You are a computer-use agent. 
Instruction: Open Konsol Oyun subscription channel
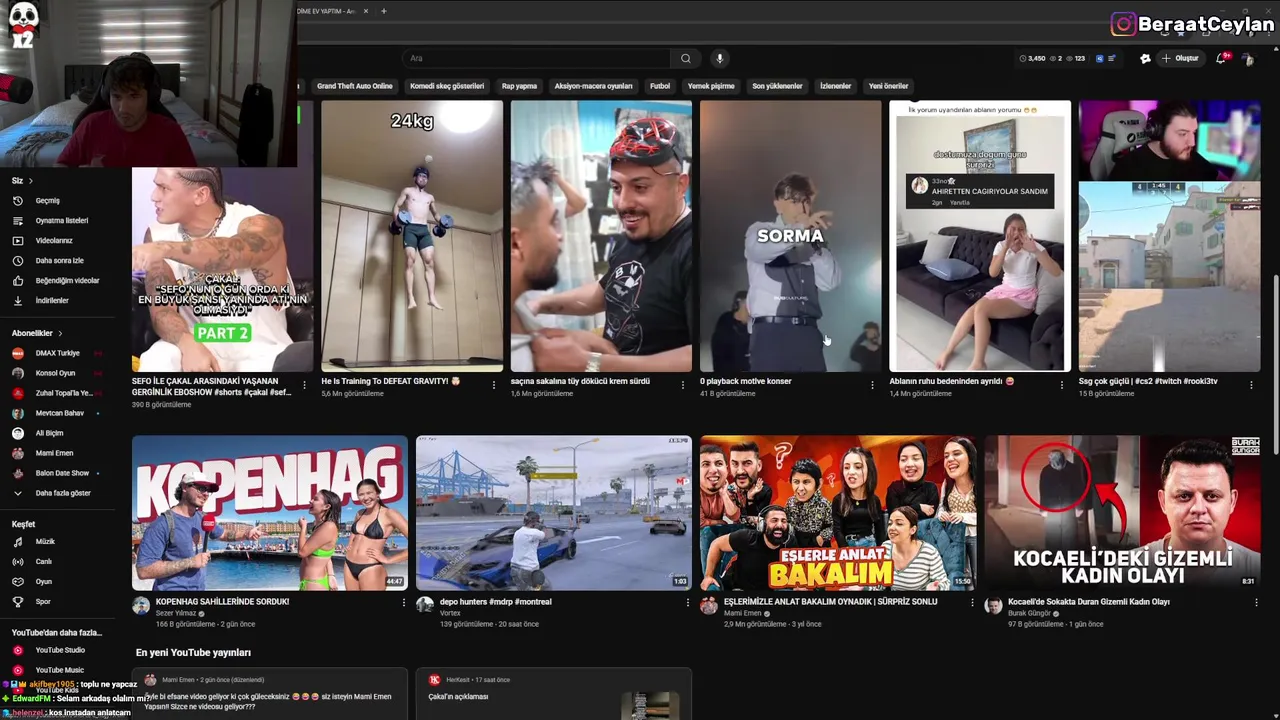pyautogui.click(x=55, y=373)
